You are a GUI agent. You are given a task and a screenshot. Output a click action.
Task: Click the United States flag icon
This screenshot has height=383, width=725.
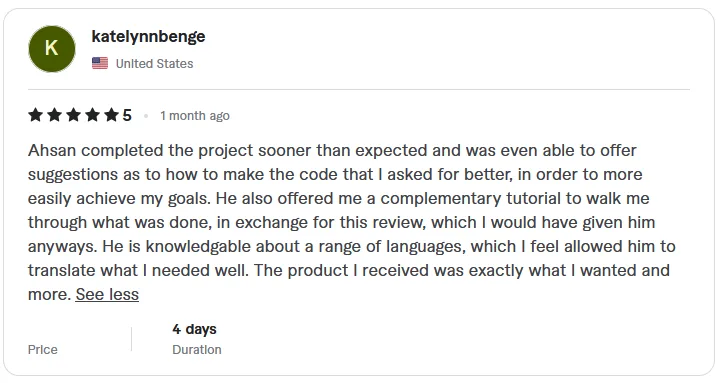click(x=100, y=63)
